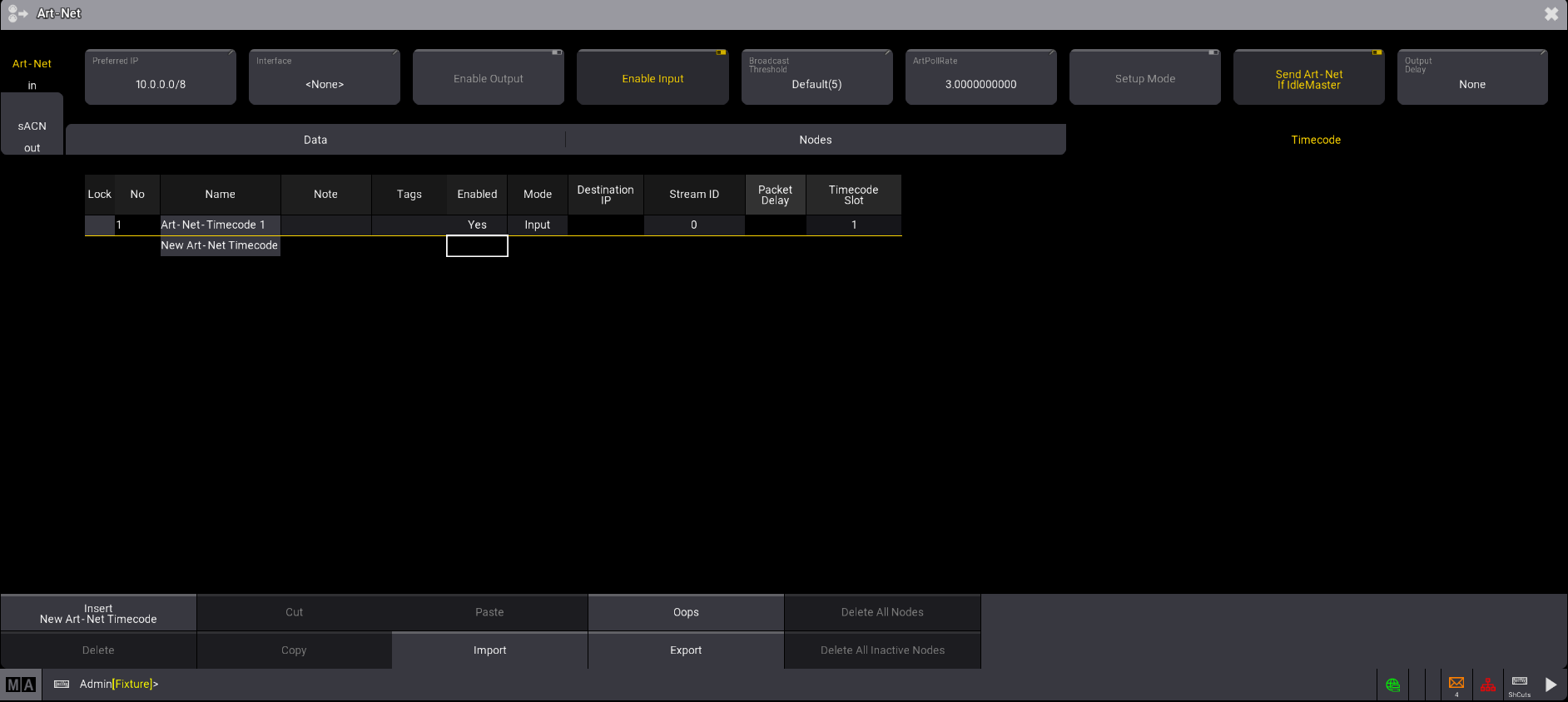Toggle Enable Output

click(x=489, y=77)
